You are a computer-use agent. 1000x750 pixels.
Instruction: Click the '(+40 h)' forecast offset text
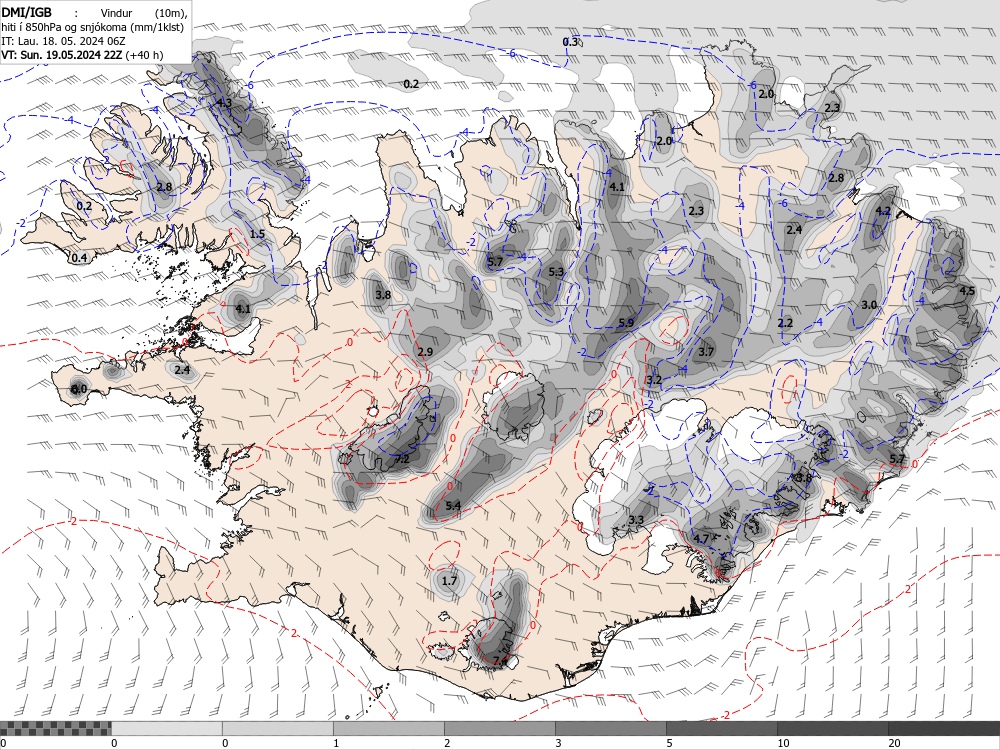click(145, 55)
